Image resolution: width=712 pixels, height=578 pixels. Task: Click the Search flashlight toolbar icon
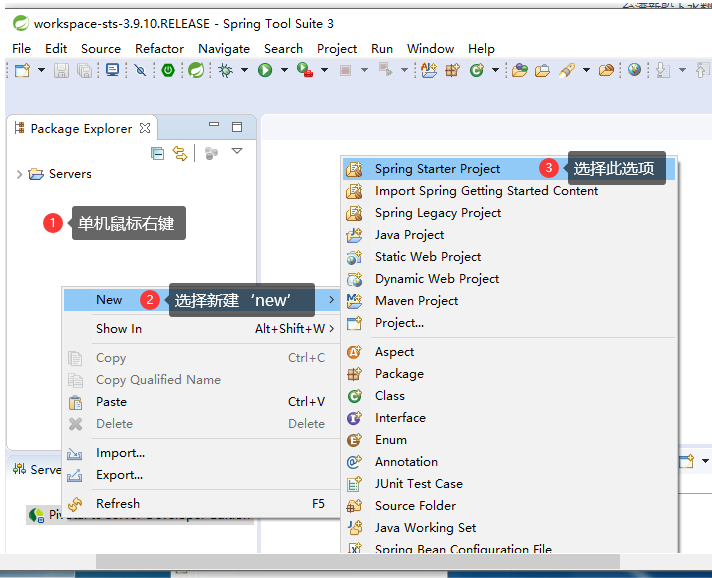click(567, 70)
